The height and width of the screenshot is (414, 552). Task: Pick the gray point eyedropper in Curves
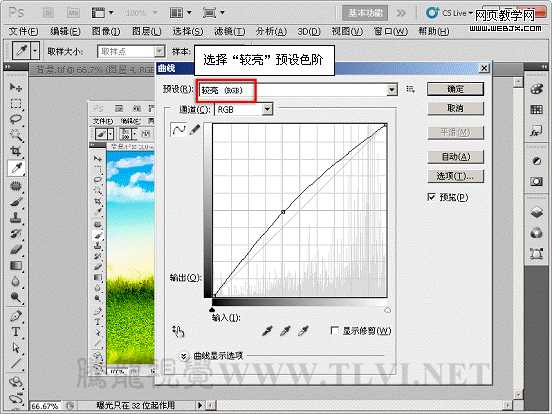click(285, 331)
